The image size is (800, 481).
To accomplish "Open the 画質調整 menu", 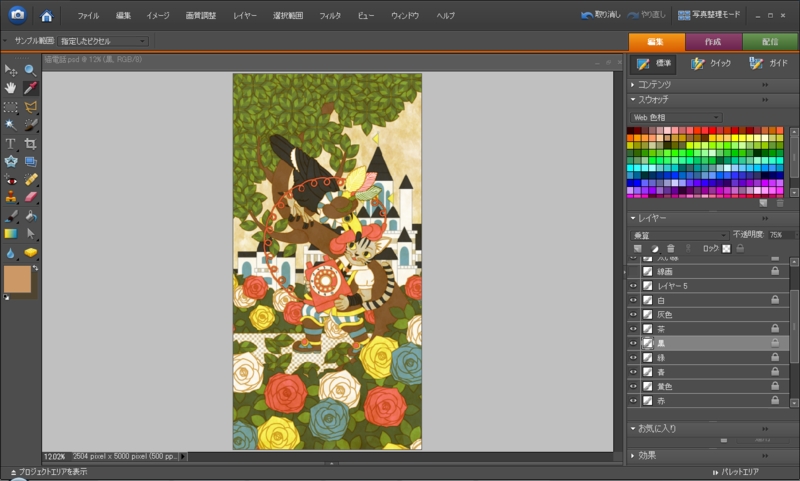I will coord(201,16).
